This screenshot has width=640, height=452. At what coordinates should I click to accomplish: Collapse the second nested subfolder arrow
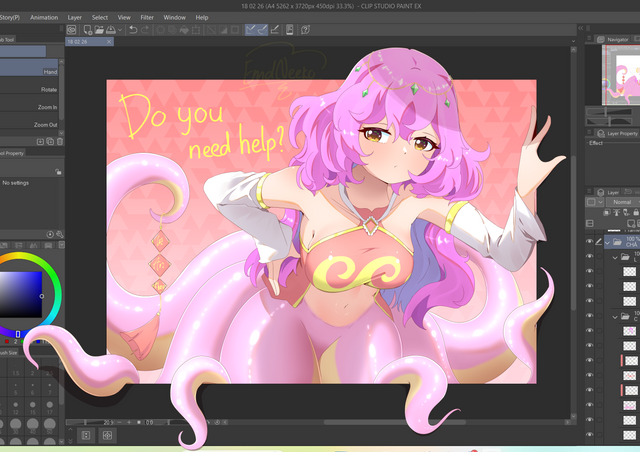[615, 317]
